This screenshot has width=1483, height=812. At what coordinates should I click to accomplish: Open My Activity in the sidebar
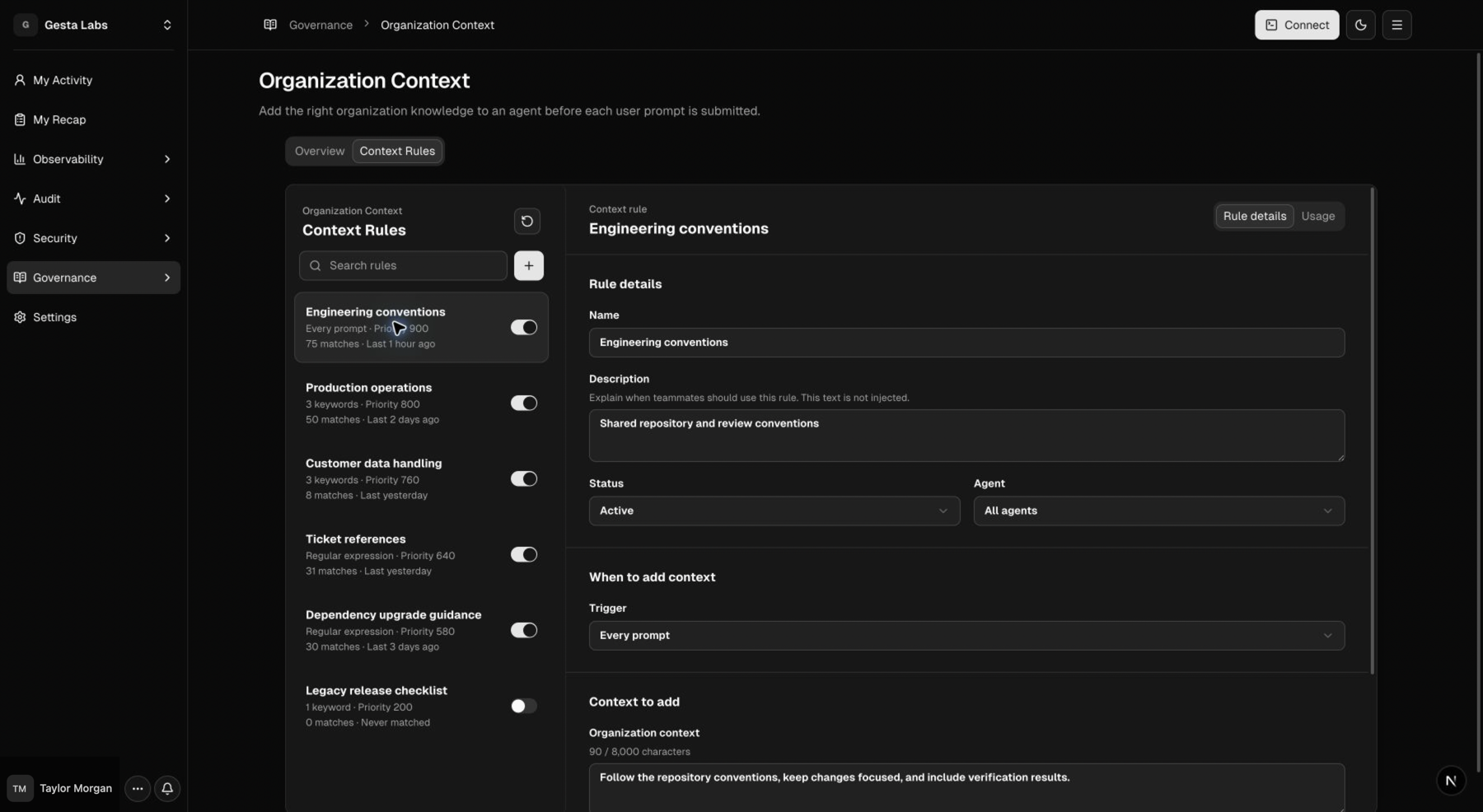pos(94,80)
